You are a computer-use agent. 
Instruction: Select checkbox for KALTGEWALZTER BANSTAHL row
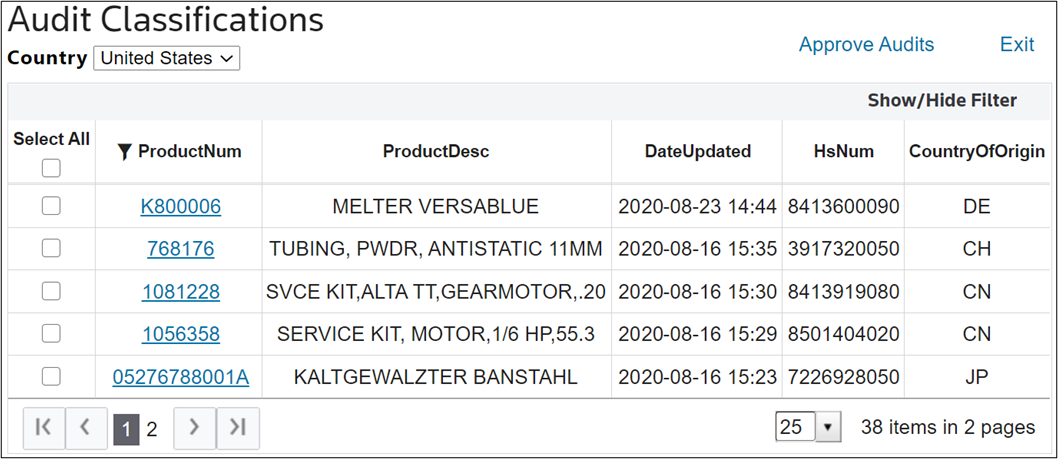click(x=51, y=377)
